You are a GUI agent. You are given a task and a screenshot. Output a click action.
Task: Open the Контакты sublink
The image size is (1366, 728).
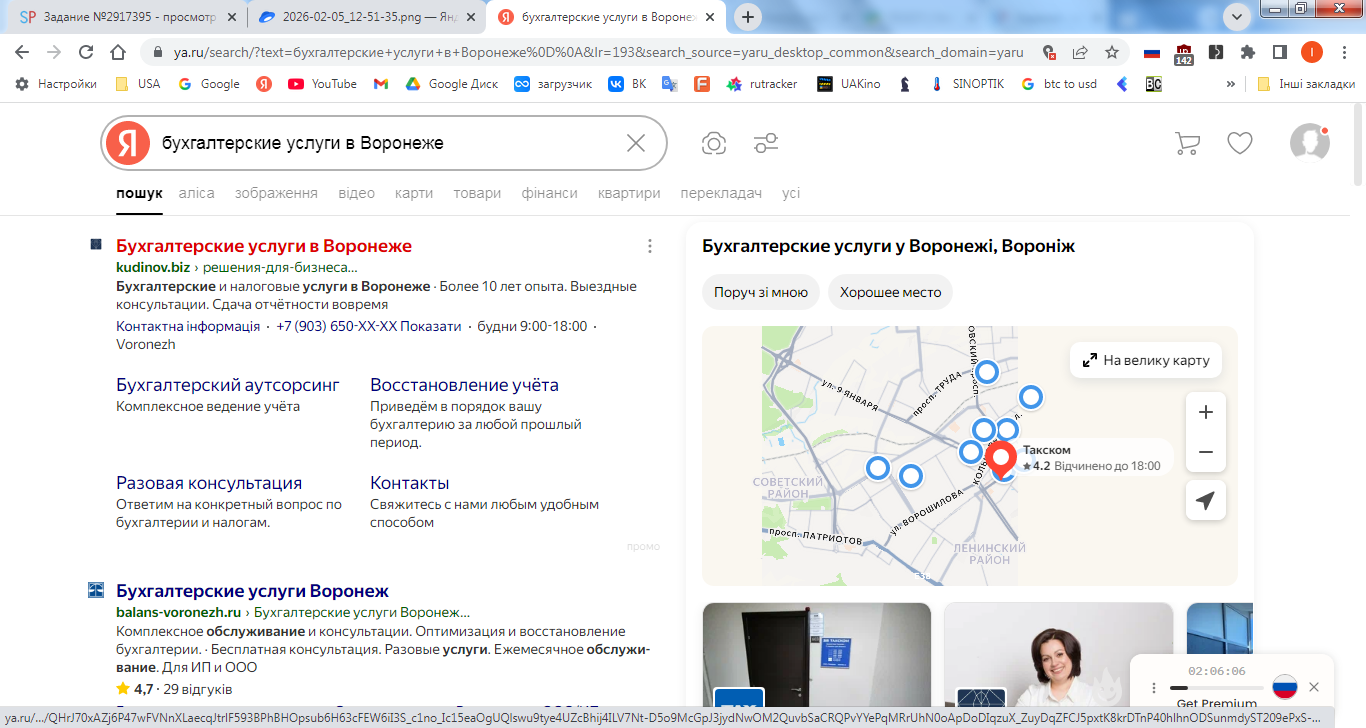point(410,483)
